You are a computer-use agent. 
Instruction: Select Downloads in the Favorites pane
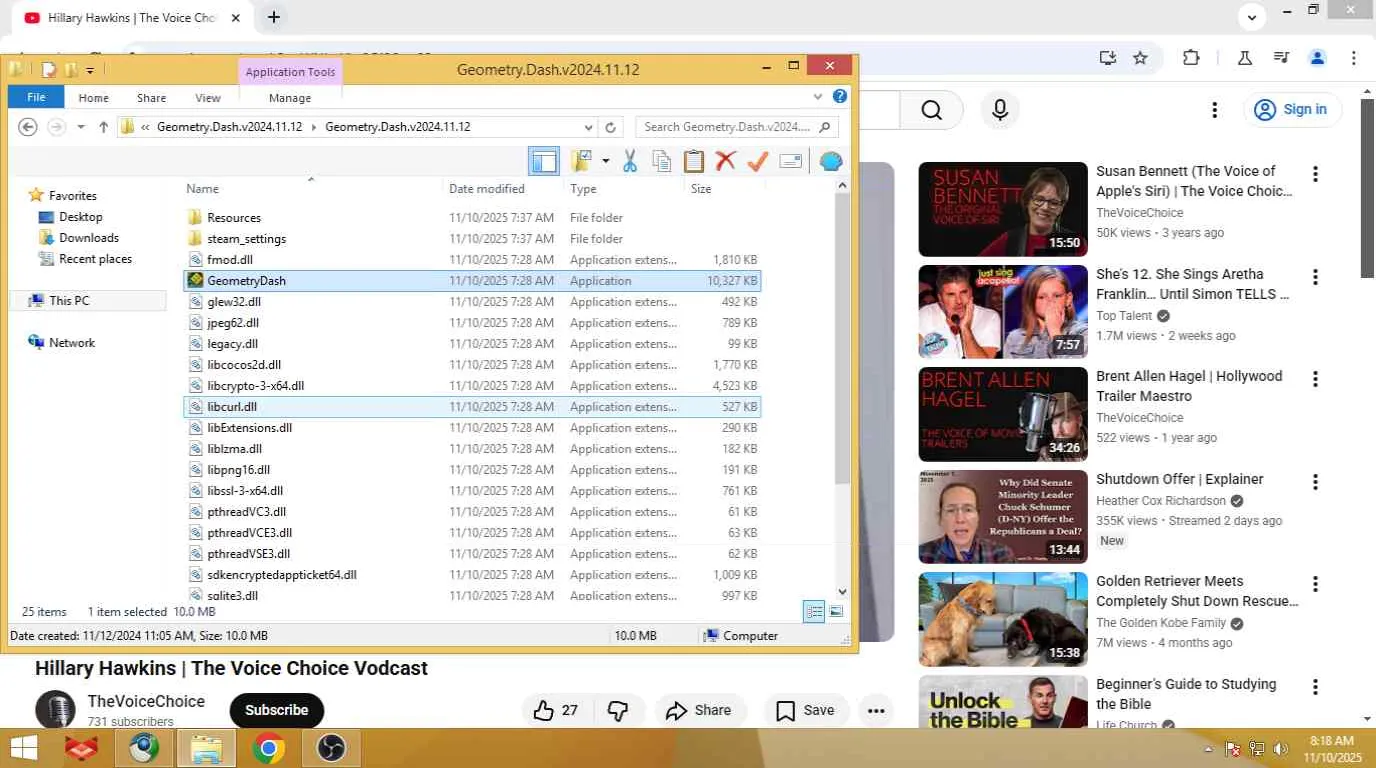pos(88,238)
